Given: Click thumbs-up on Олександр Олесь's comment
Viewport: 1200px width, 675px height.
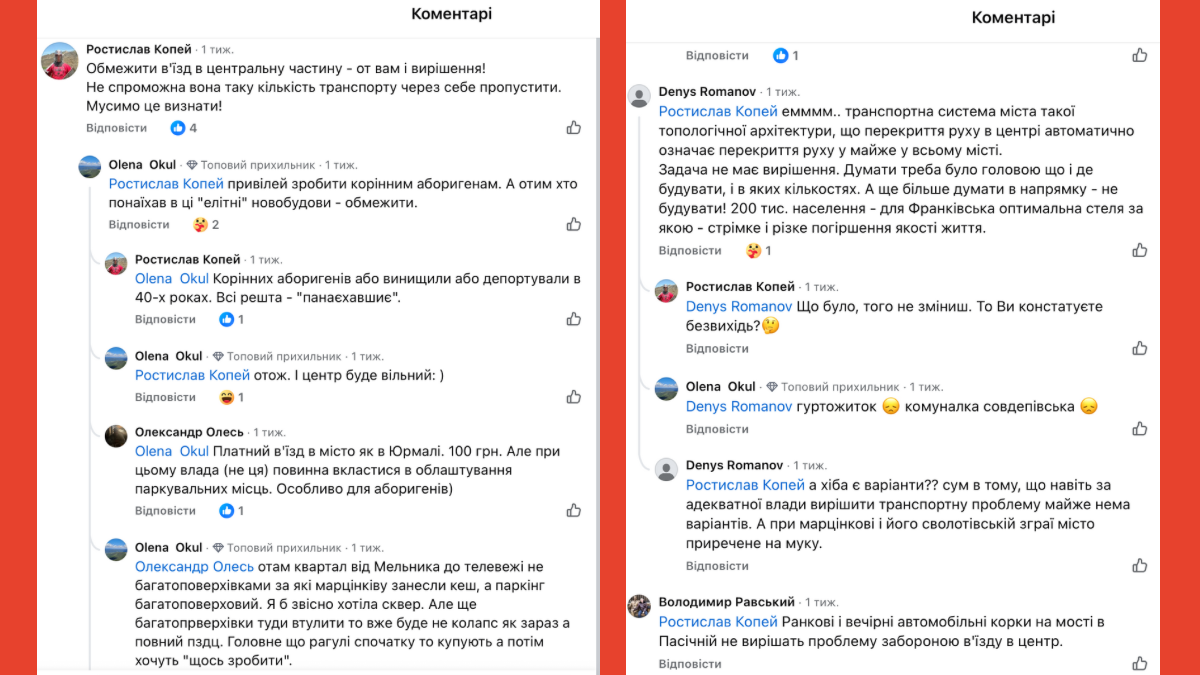Looking at the screenshot, I should point(574,511).
